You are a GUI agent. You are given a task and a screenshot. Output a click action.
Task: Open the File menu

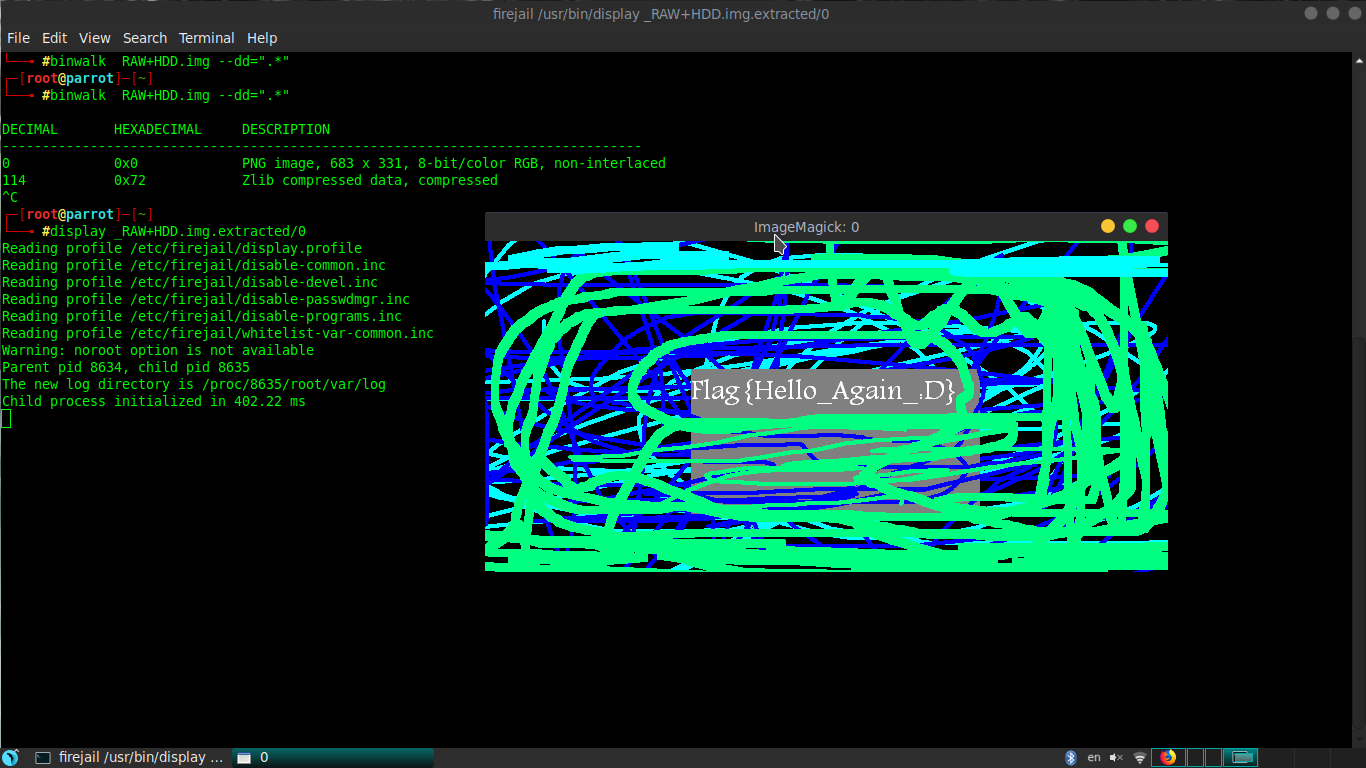18,37
